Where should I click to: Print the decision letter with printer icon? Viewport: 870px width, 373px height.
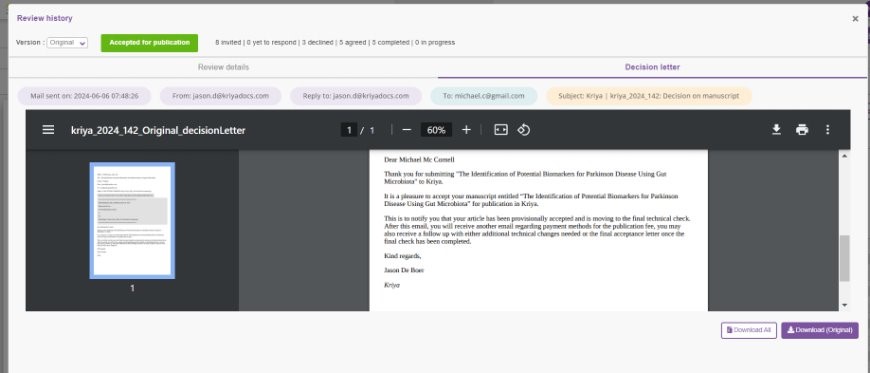(x=802, y=130)
